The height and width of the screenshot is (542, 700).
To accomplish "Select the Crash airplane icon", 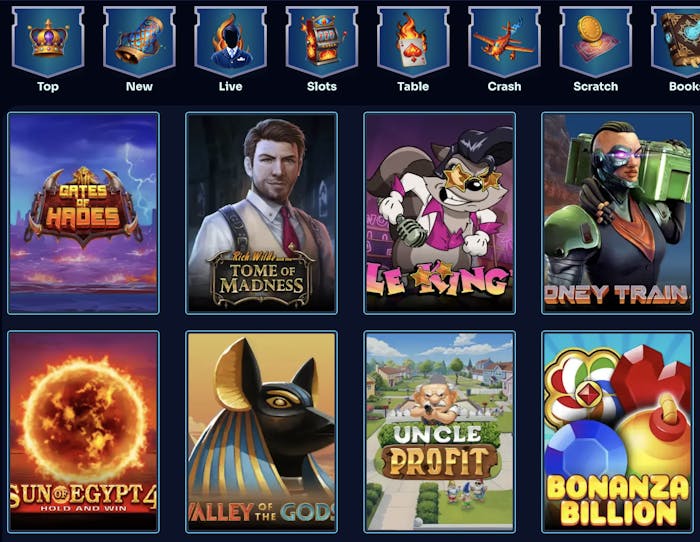I will tap(504, 41).
